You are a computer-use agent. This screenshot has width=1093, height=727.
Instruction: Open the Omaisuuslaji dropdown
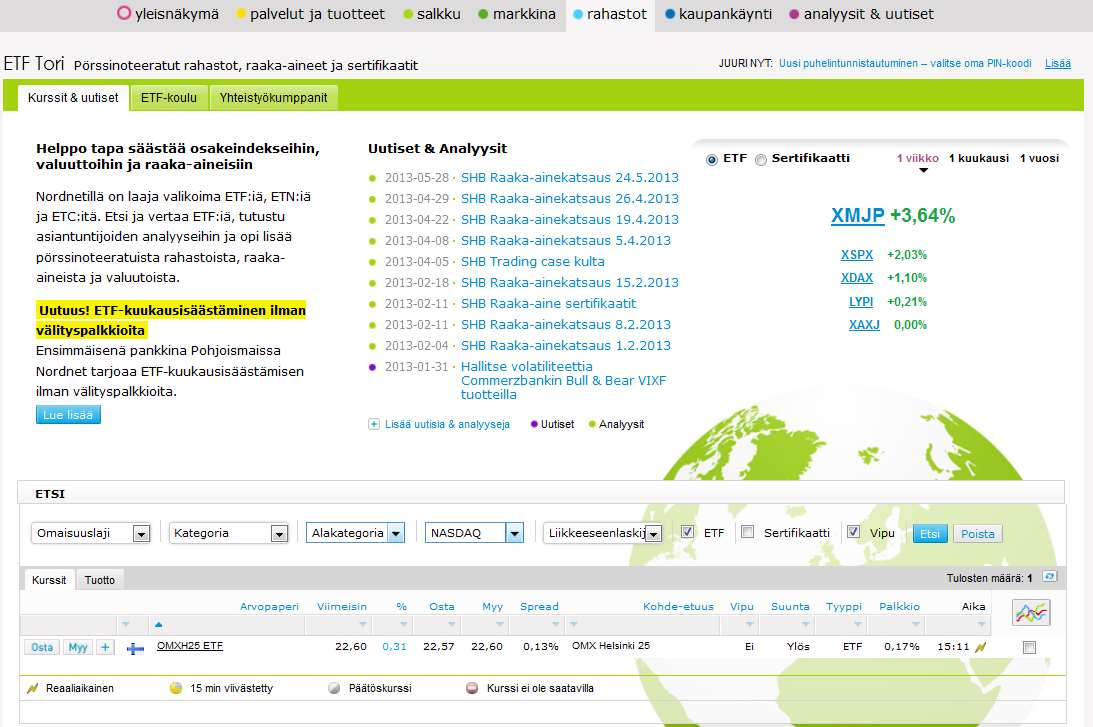click(91, 533)
